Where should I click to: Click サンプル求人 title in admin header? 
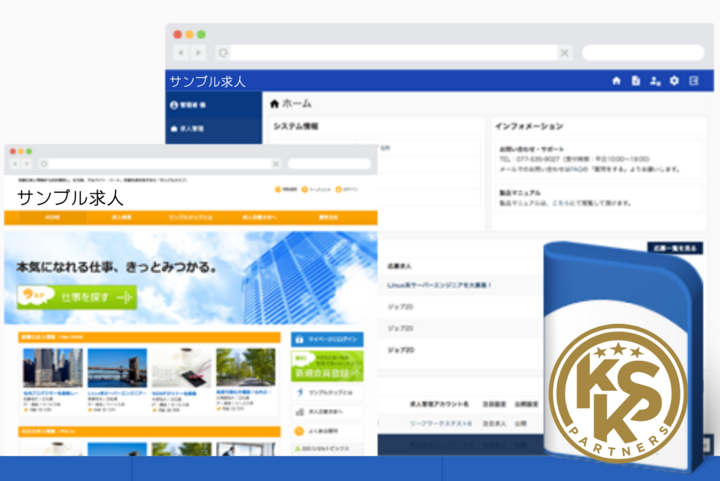[x=208, y=82]
